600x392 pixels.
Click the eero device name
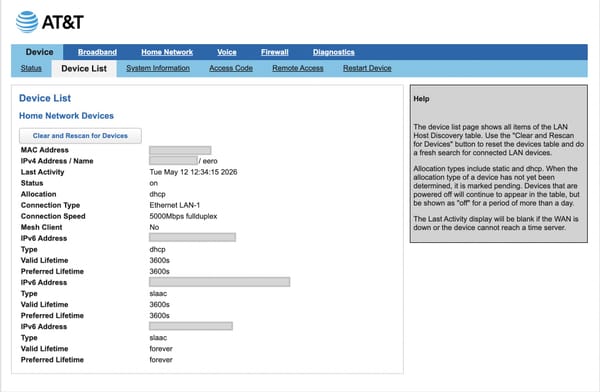click(210, 161)
